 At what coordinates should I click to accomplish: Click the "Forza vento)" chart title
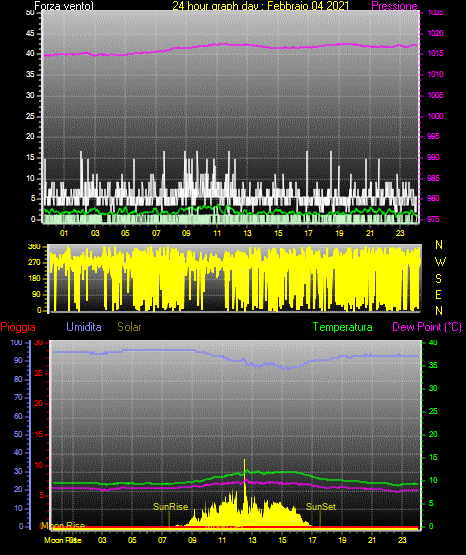click(x=64, y=5)
